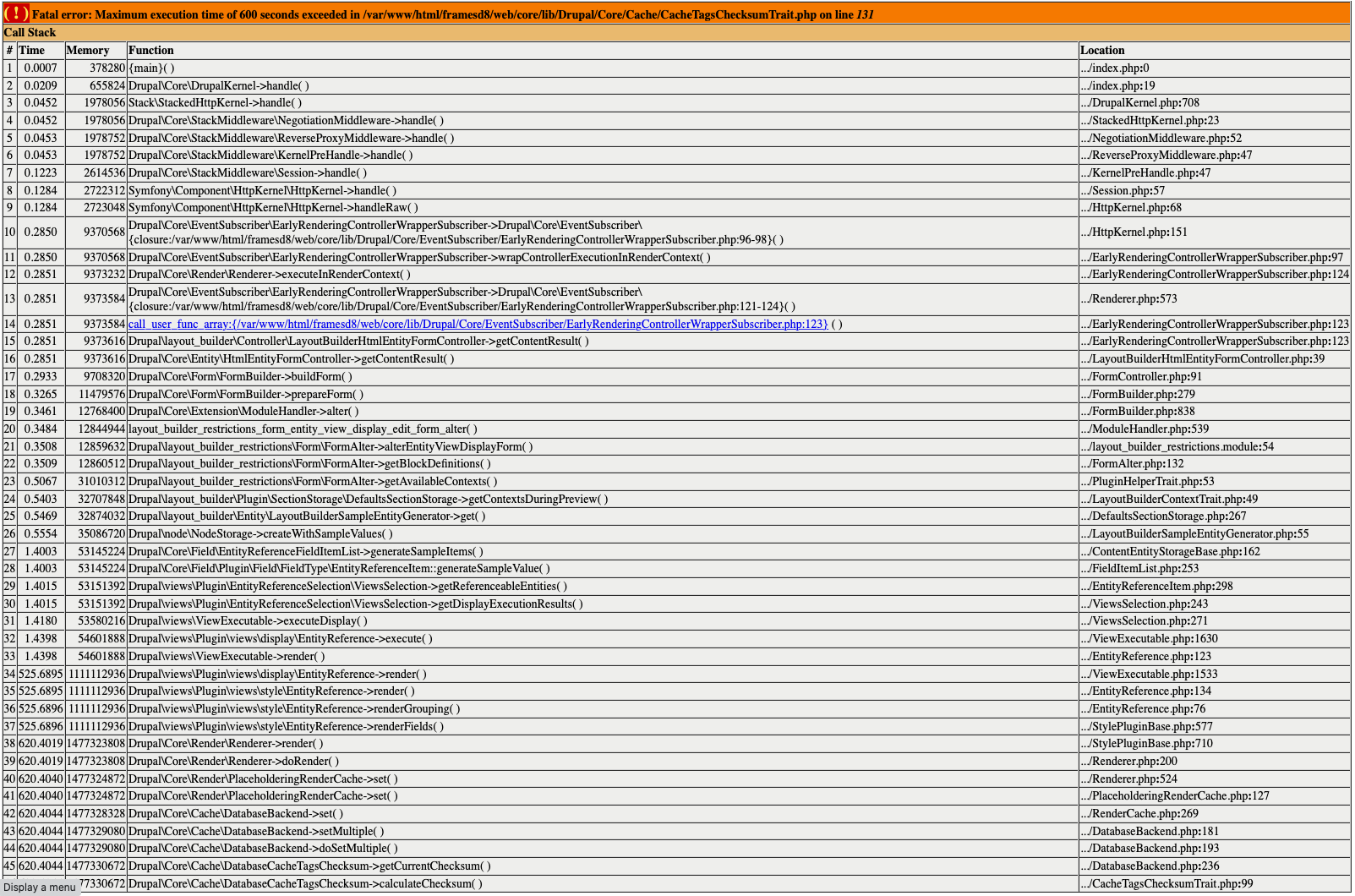Viewport: 1355px width, 896px height.
Task: Select the ViewsSelection->getDisplayExecutionResults( ) cell
Action: click(603, 604)
